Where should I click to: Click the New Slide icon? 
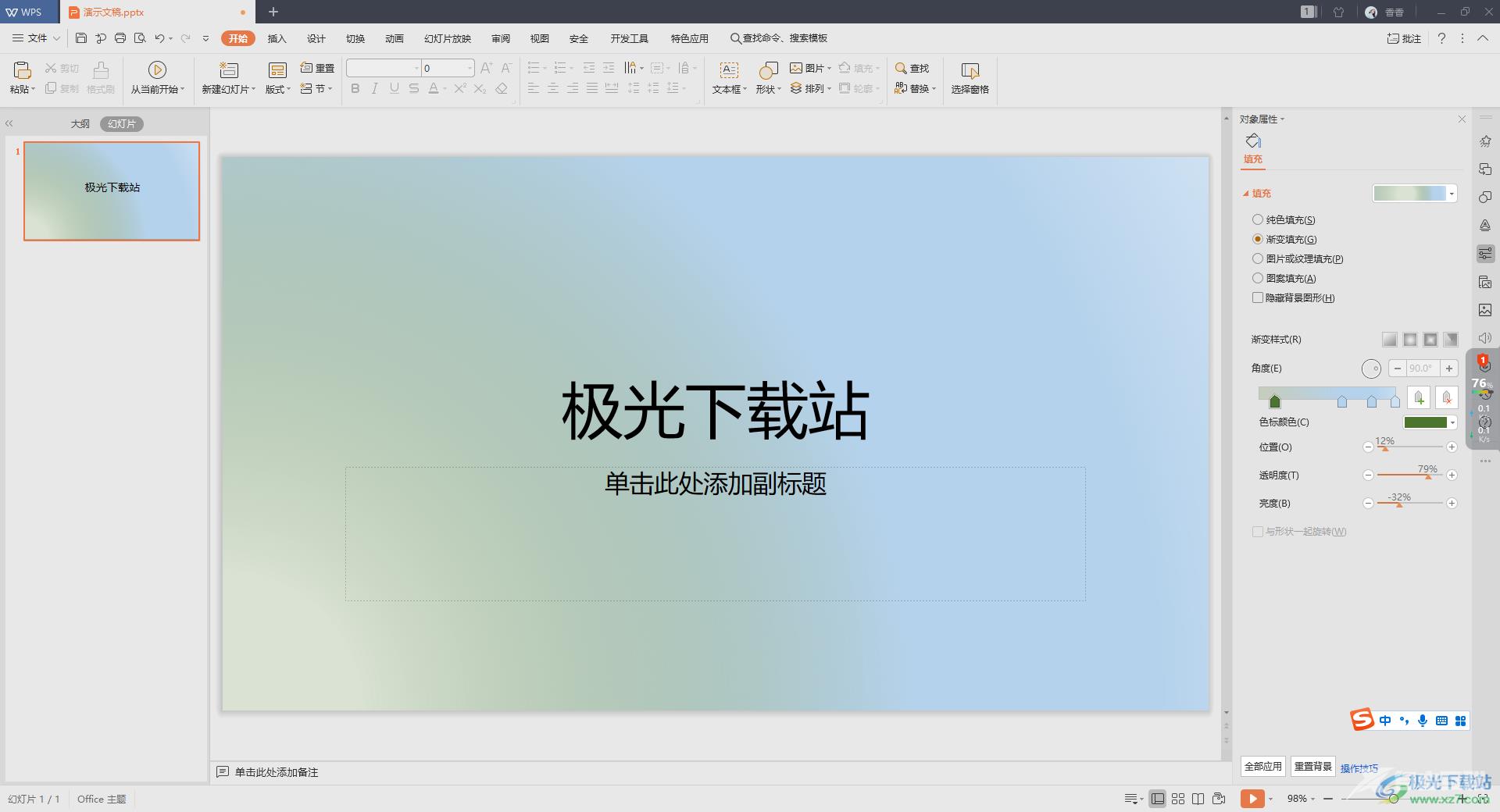(228, 70)
